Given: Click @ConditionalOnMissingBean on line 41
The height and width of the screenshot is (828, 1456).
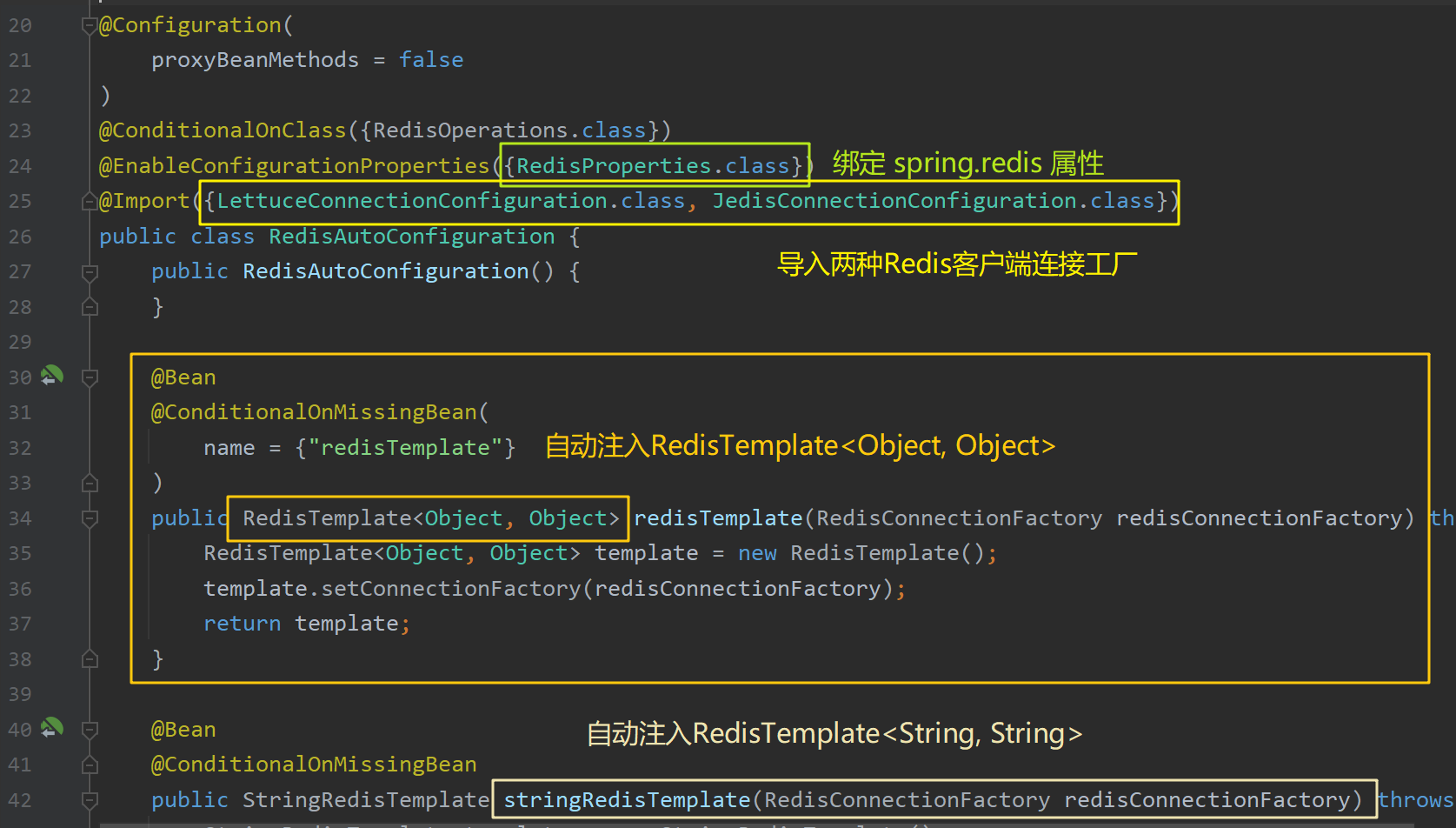Looking at the screenshot, I should click(314, 765).
